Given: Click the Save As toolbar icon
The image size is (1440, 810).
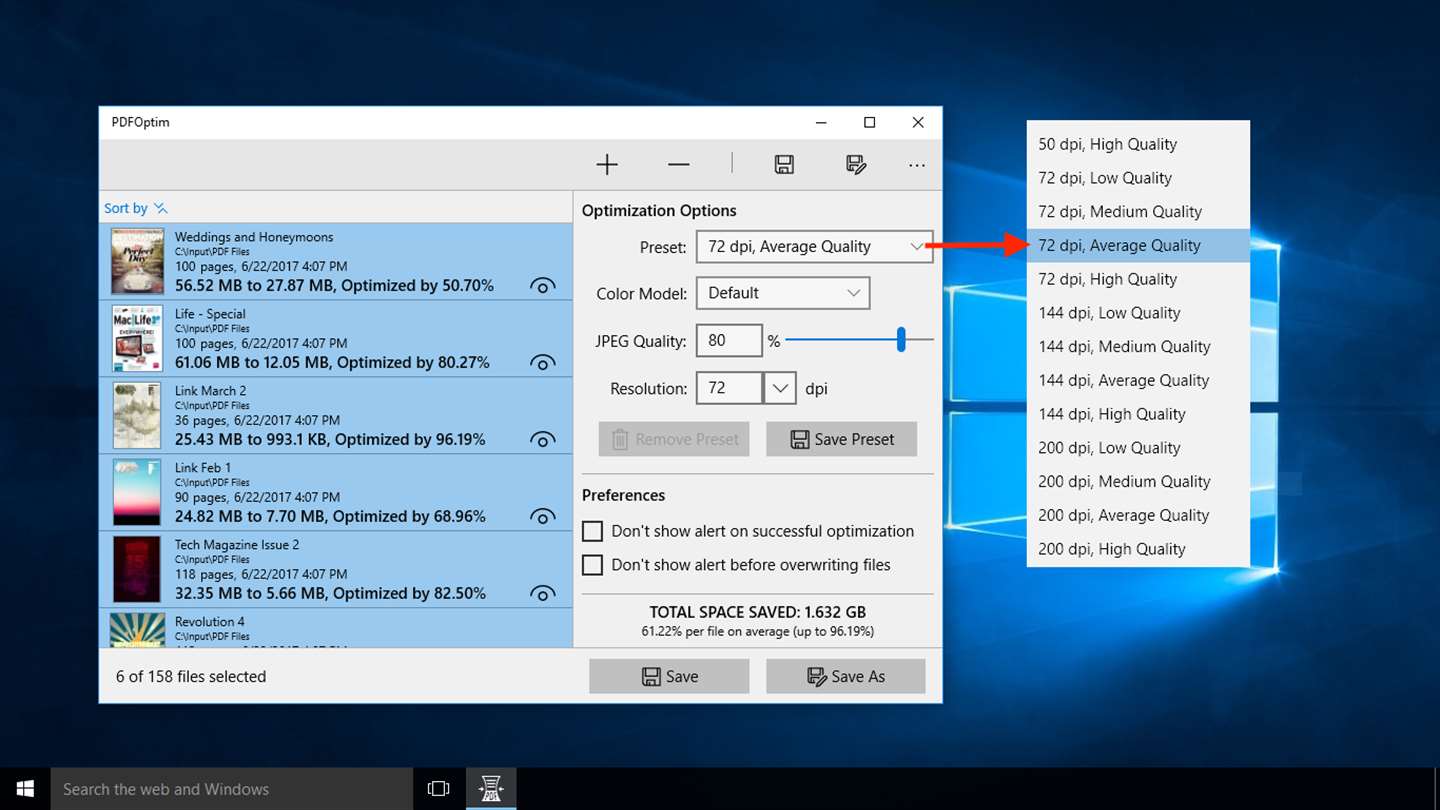Looking at the screenshot, I should 856,165.
